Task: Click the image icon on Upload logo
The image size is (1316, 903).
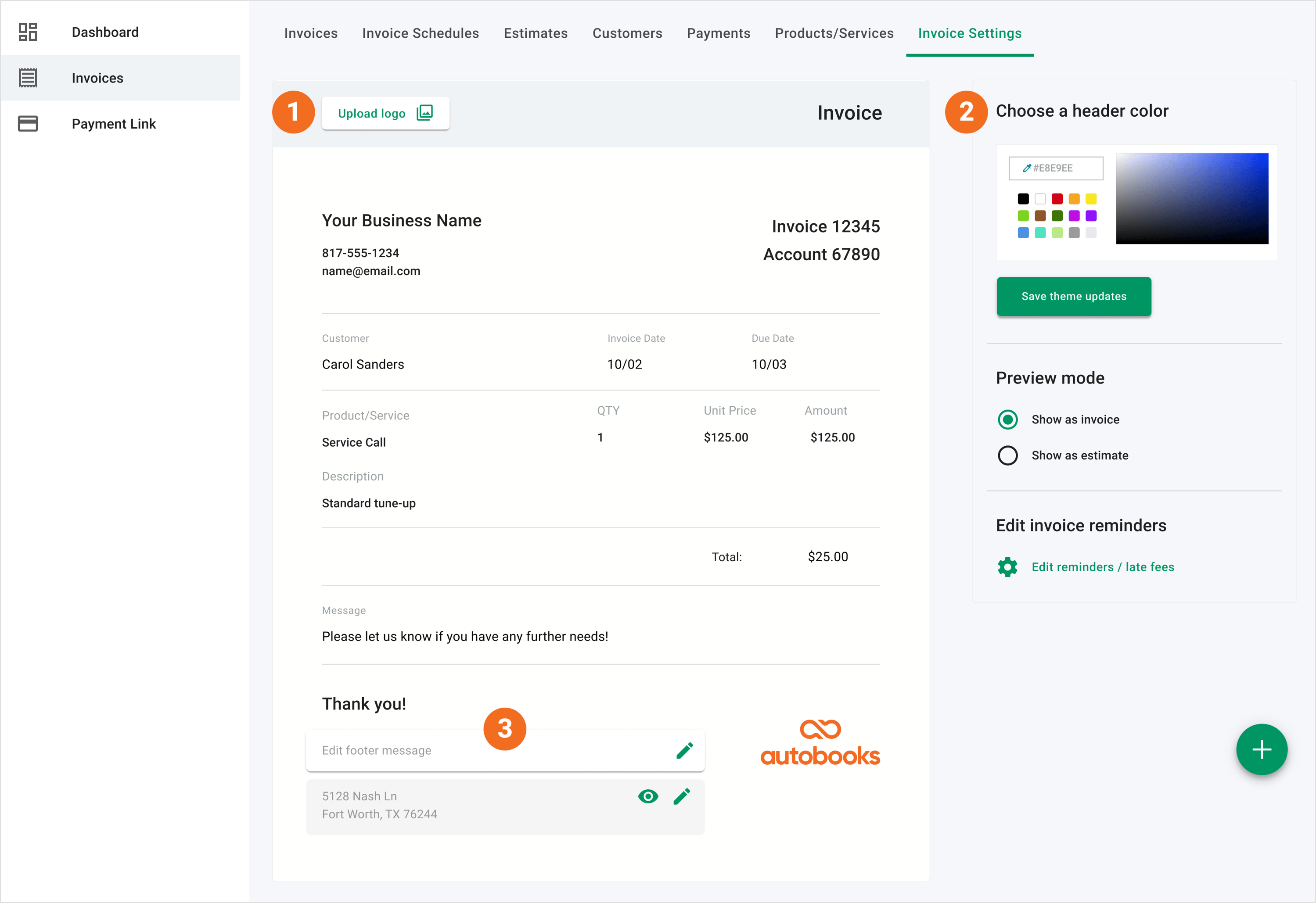Action: 425,113
